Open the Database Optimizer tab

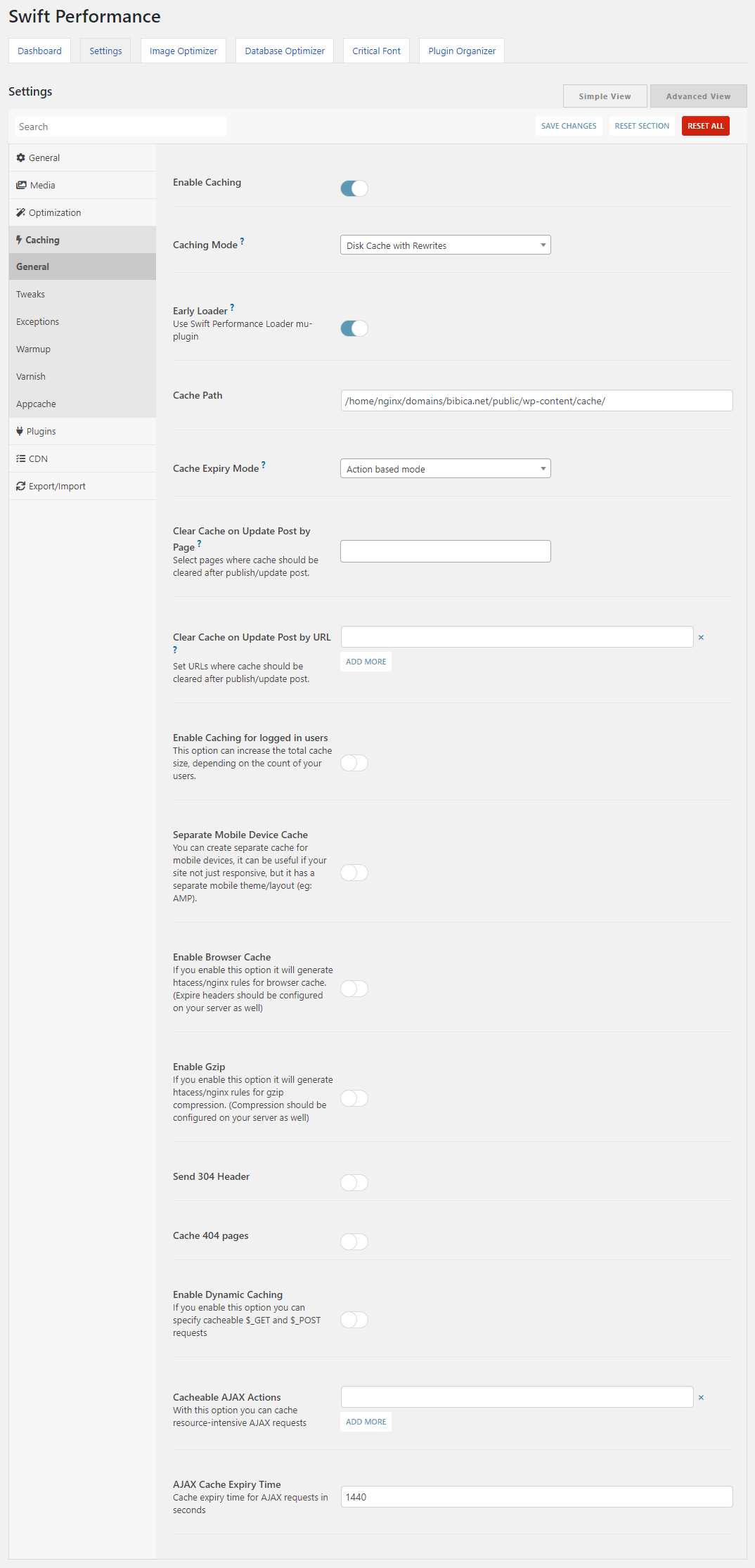pyautogui.click(x=285, y=51)
